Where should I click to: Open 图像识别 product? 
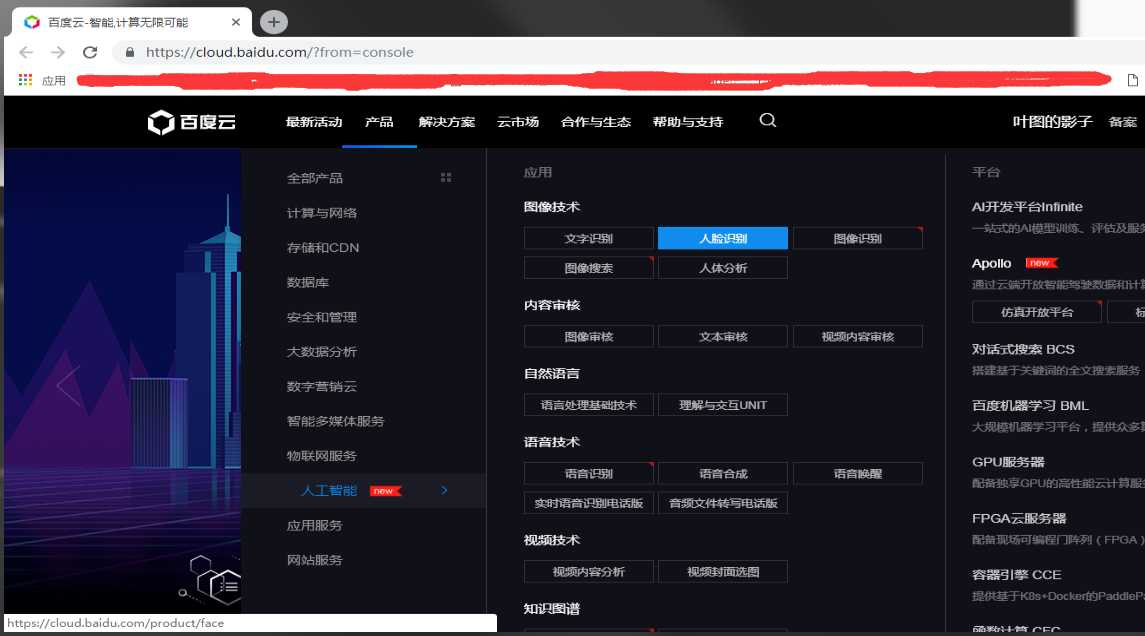[858, 238]
